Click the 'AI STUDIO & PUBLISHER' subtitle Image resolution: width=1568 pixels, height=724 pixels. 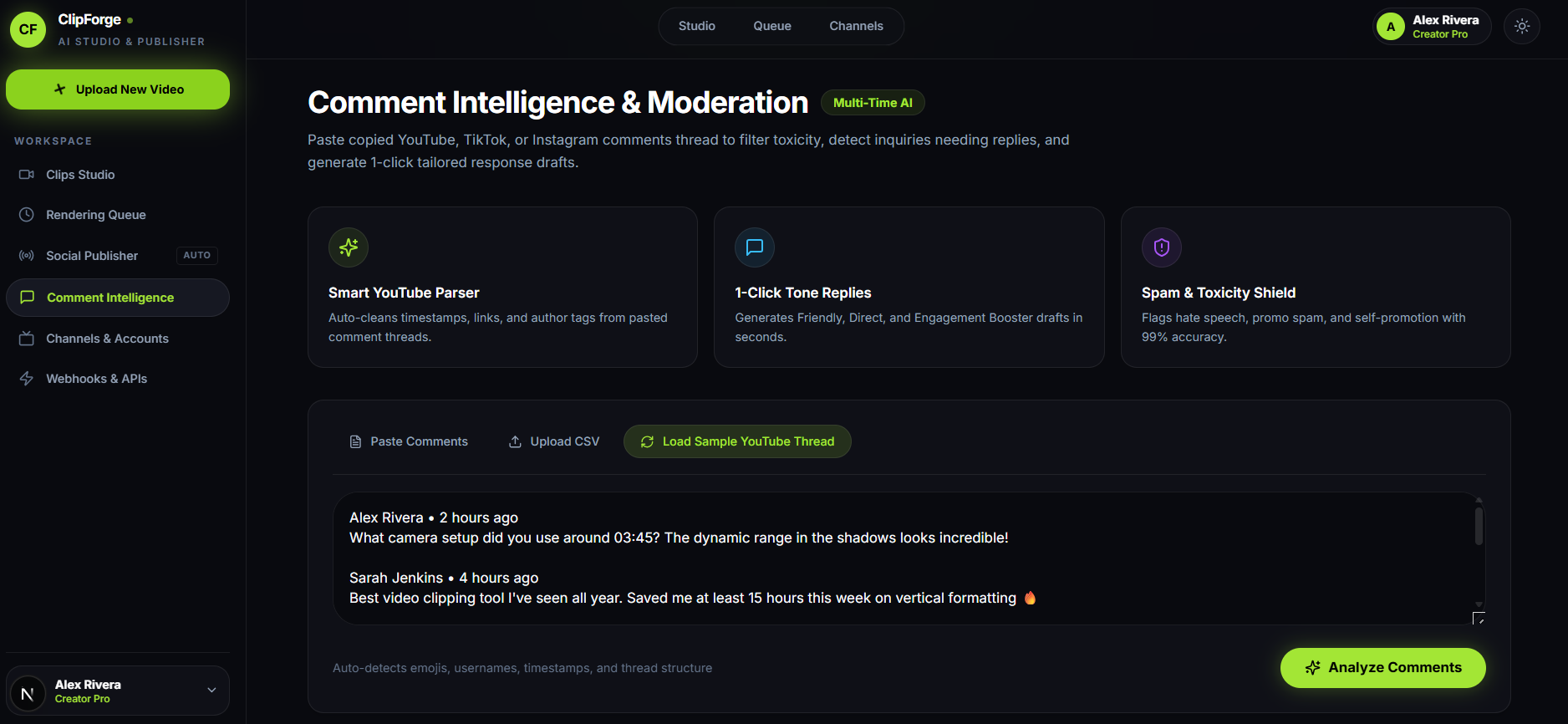[x=131, y=42]
